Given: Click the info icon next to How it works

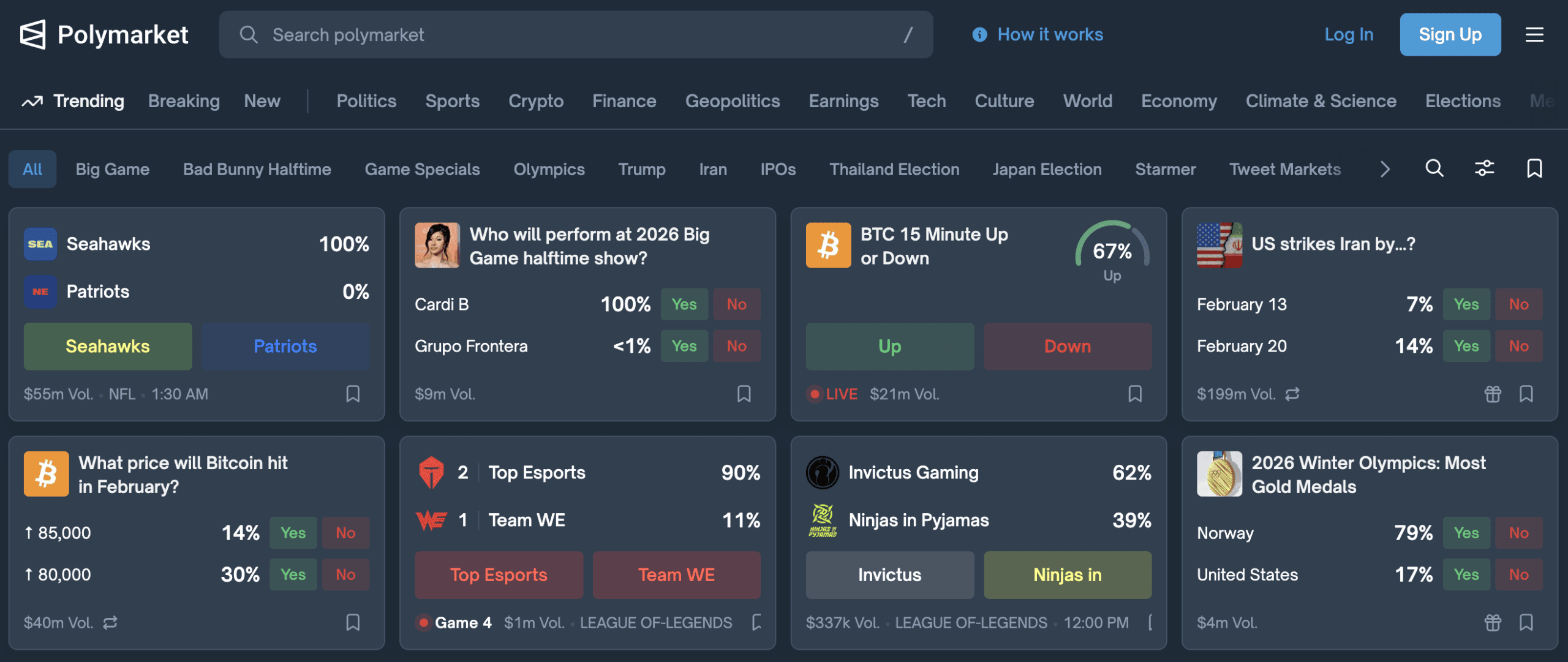Looking at the screenshot, I should pos(979,35).
